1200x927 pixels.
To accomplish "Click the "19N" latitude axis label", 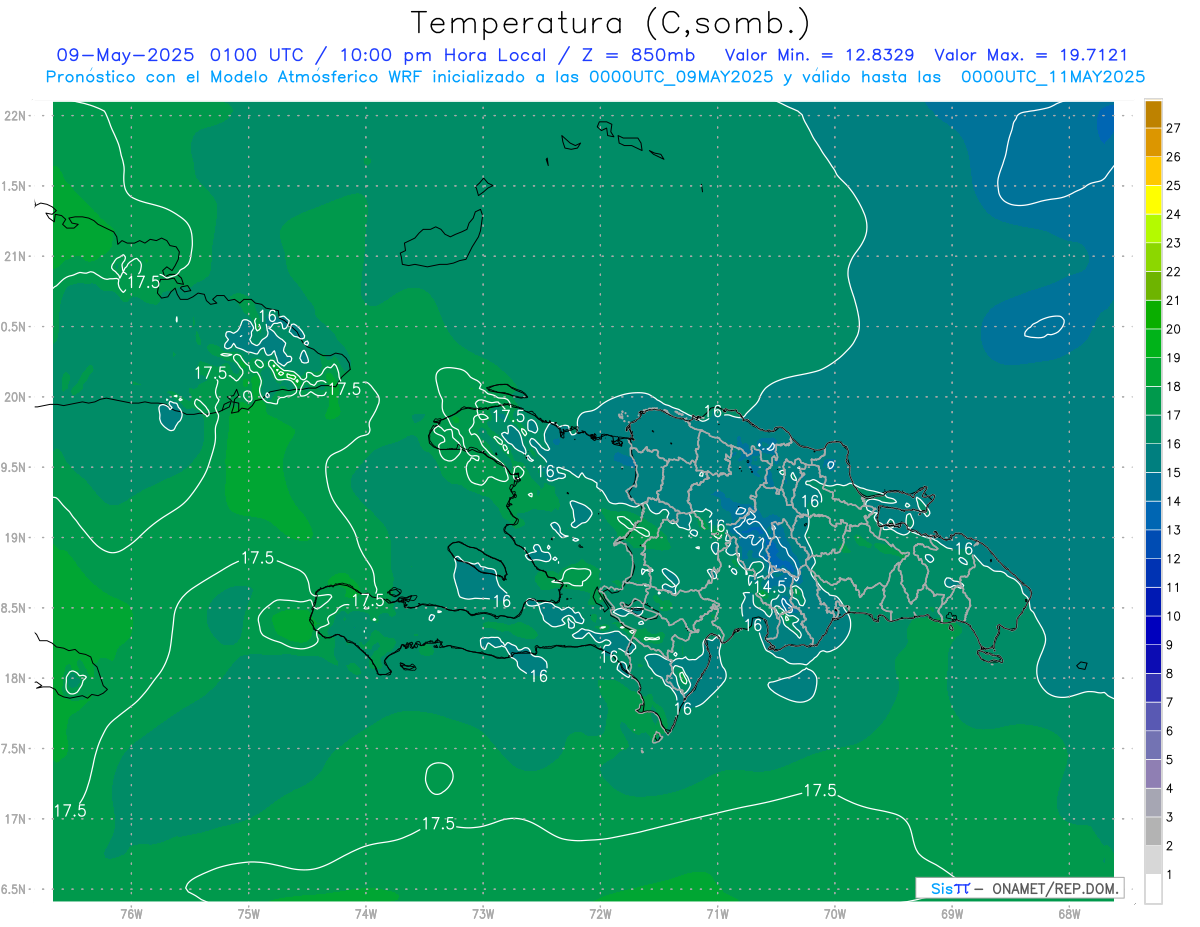I will click(15, 538).
